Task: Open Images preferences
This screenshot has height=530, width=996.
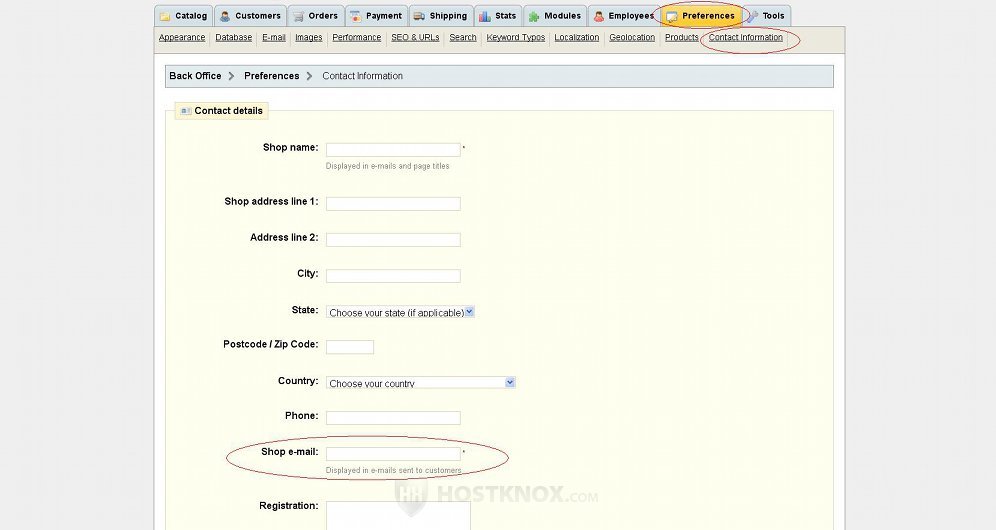Action: pyautogui.click(x=309, y=37)
